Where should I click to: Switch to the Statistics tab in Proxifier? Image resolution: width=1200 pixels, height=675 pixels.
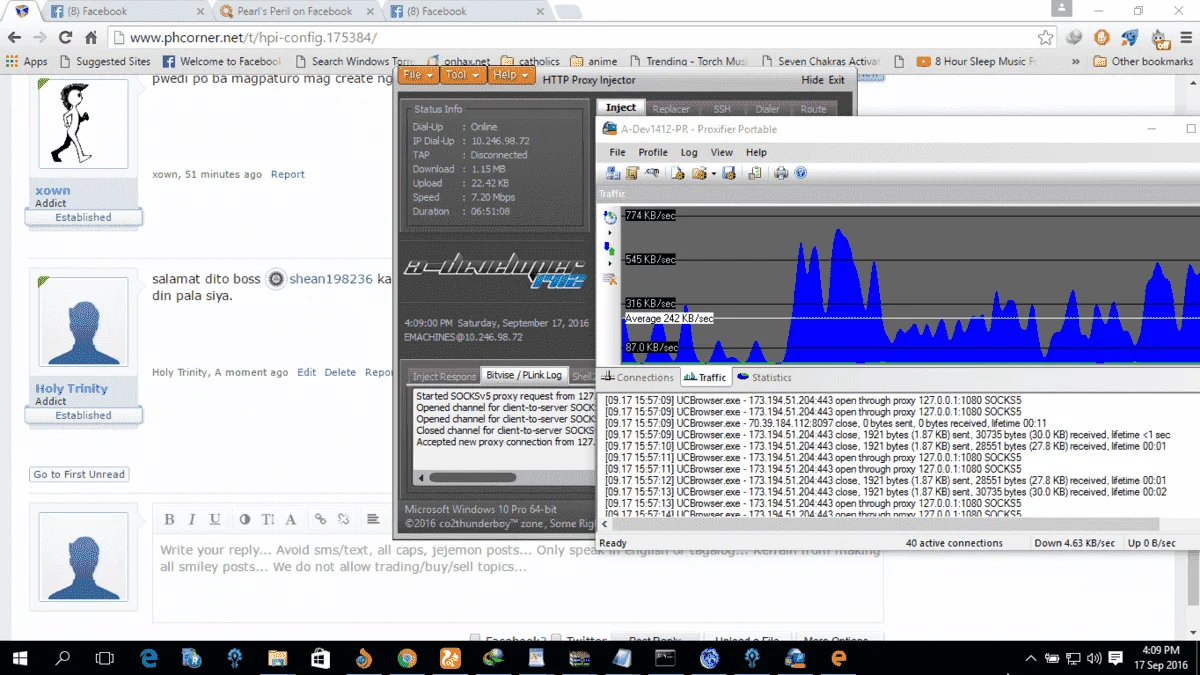tap(764, 377)
